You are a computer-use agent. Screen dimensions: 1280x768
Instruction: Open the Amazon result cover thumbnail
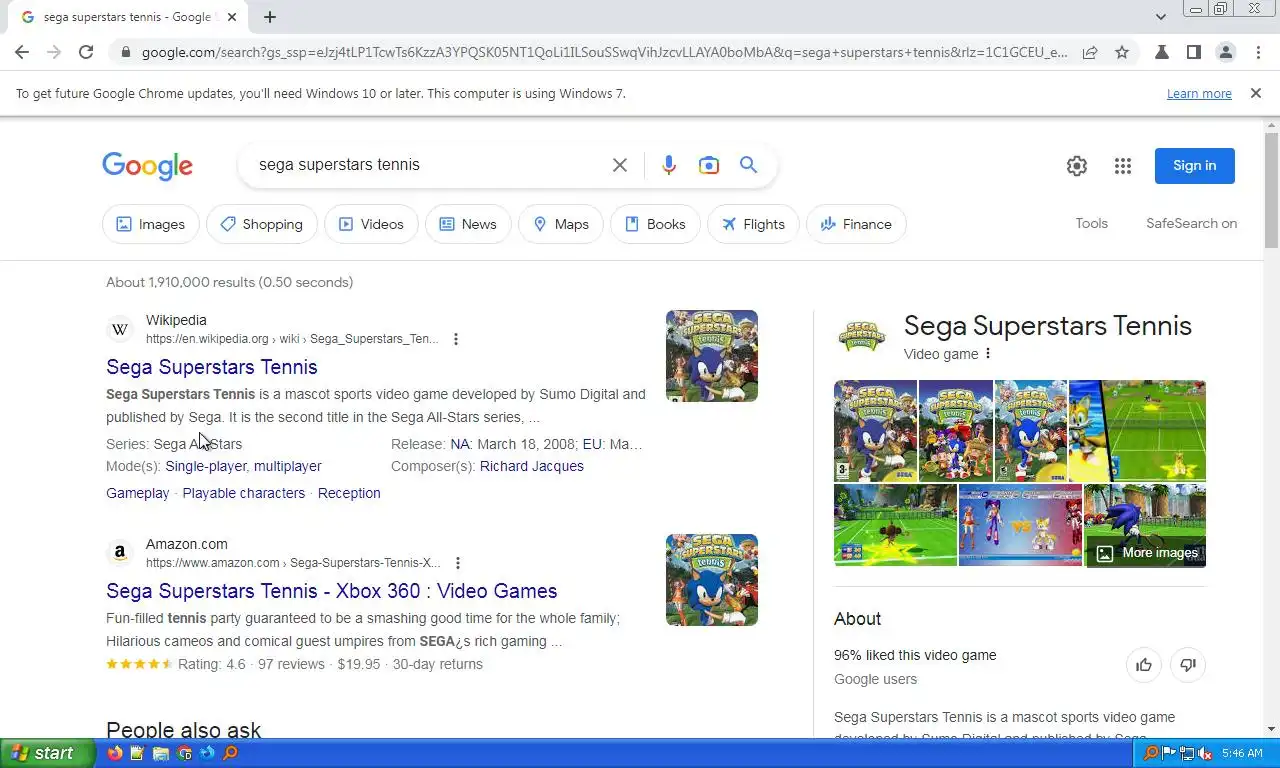pos(712,580)
